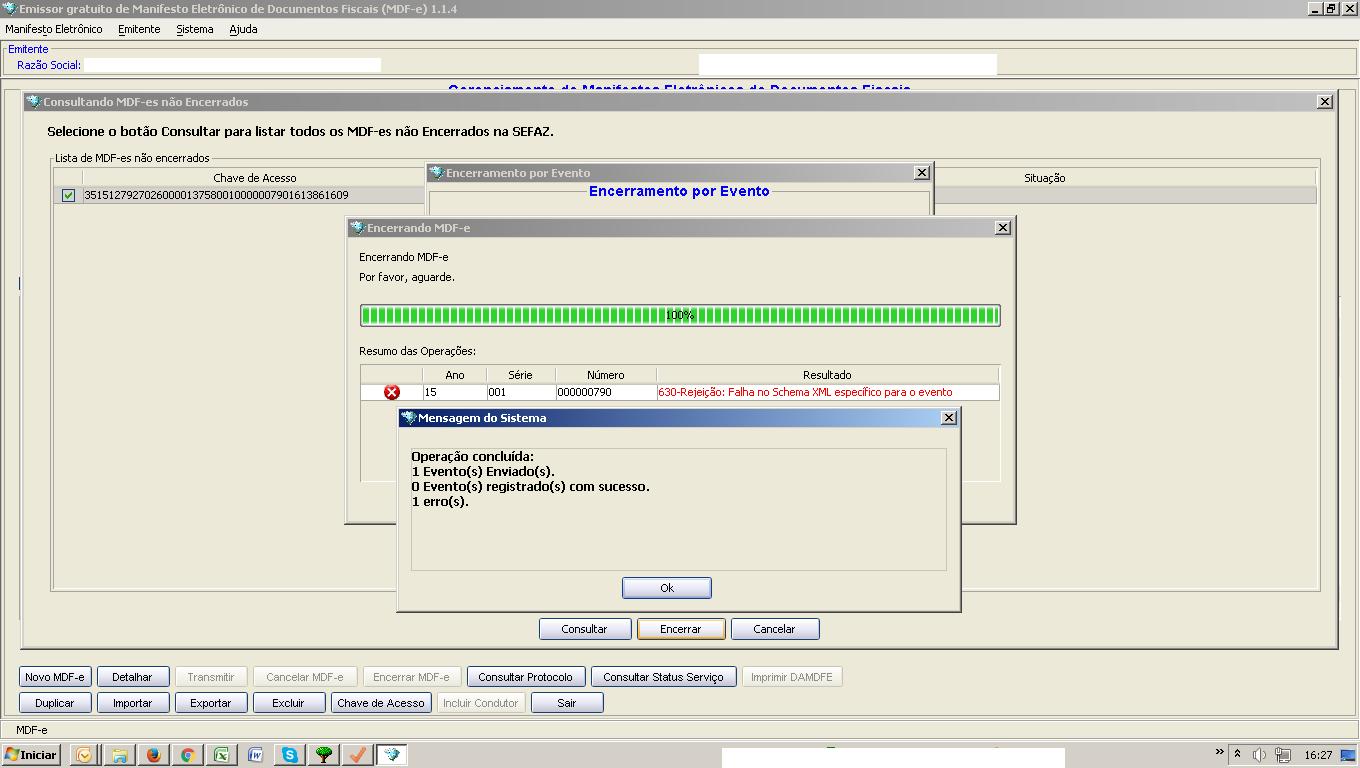Screen dimensions: 1360x768
Task: Close the Mensagem do Sistema dialog
Action: pyautogui.click(x=949, y=418)
